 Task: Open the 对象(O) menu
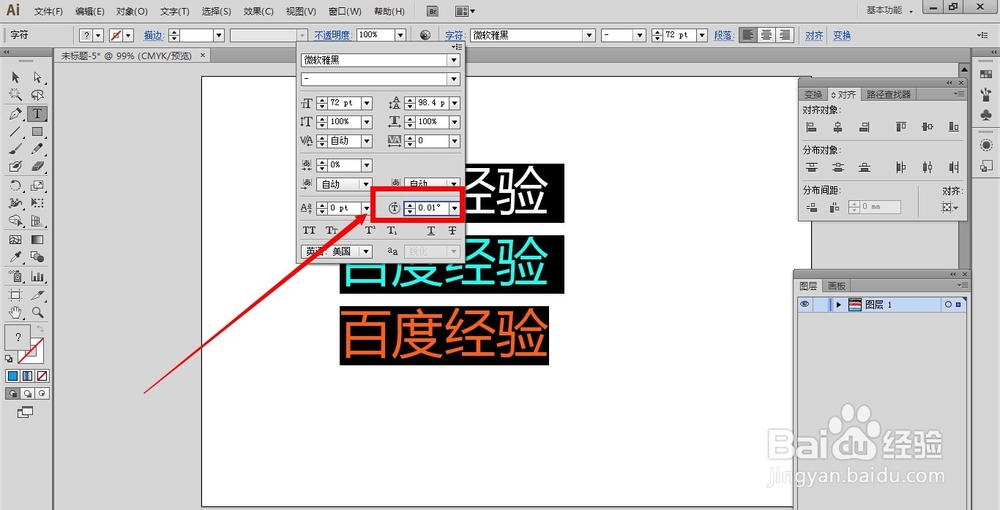pos(132,11)
